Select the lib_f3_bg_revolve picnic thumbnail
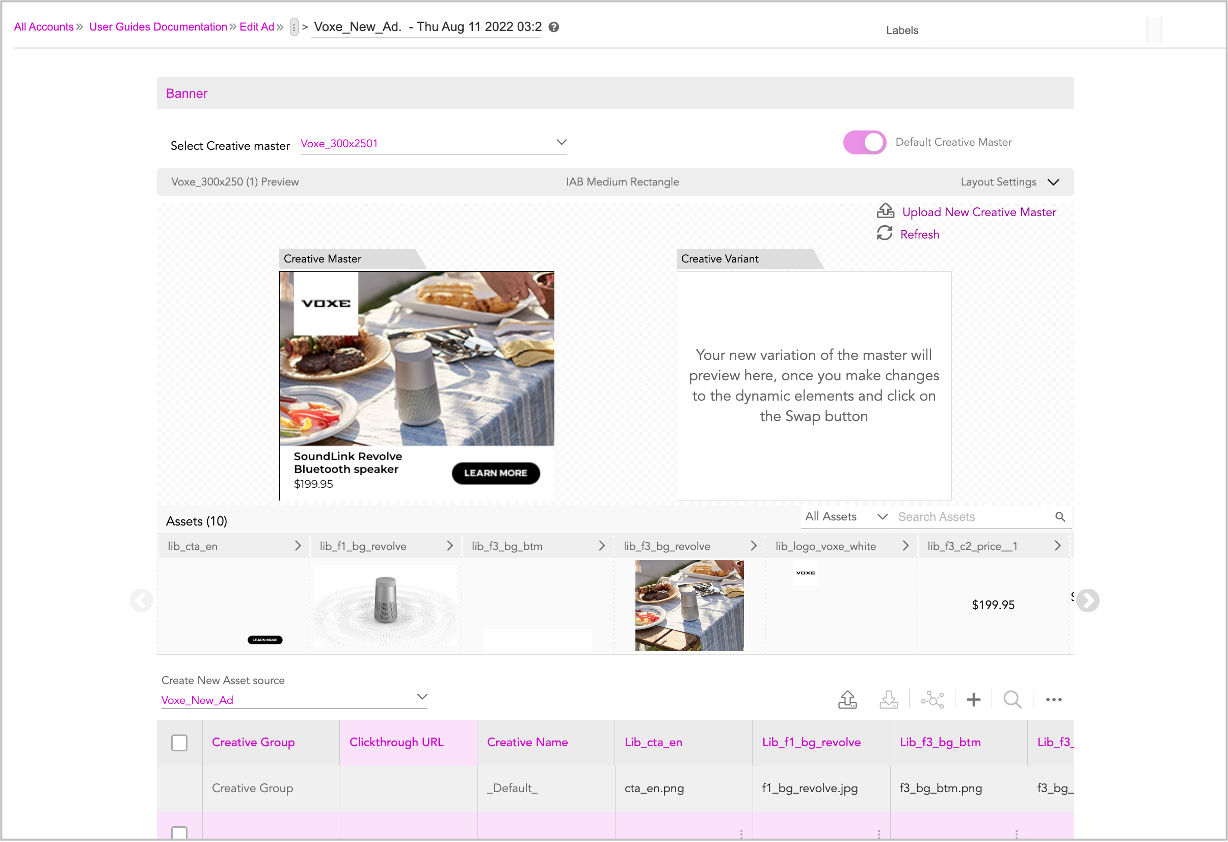Viewport: 1228px width, 842px height. point(689,606)
